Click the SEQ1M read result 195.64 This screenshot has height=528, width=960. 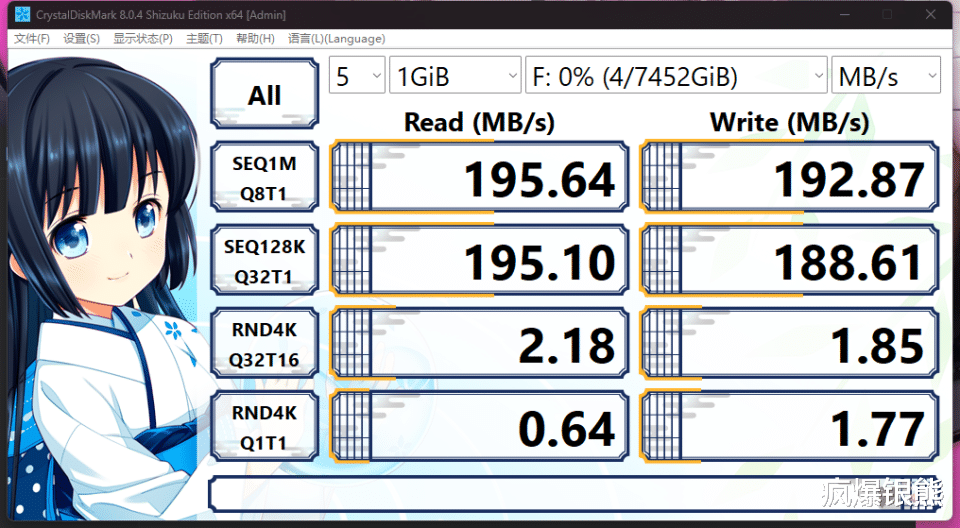point(479,177)
